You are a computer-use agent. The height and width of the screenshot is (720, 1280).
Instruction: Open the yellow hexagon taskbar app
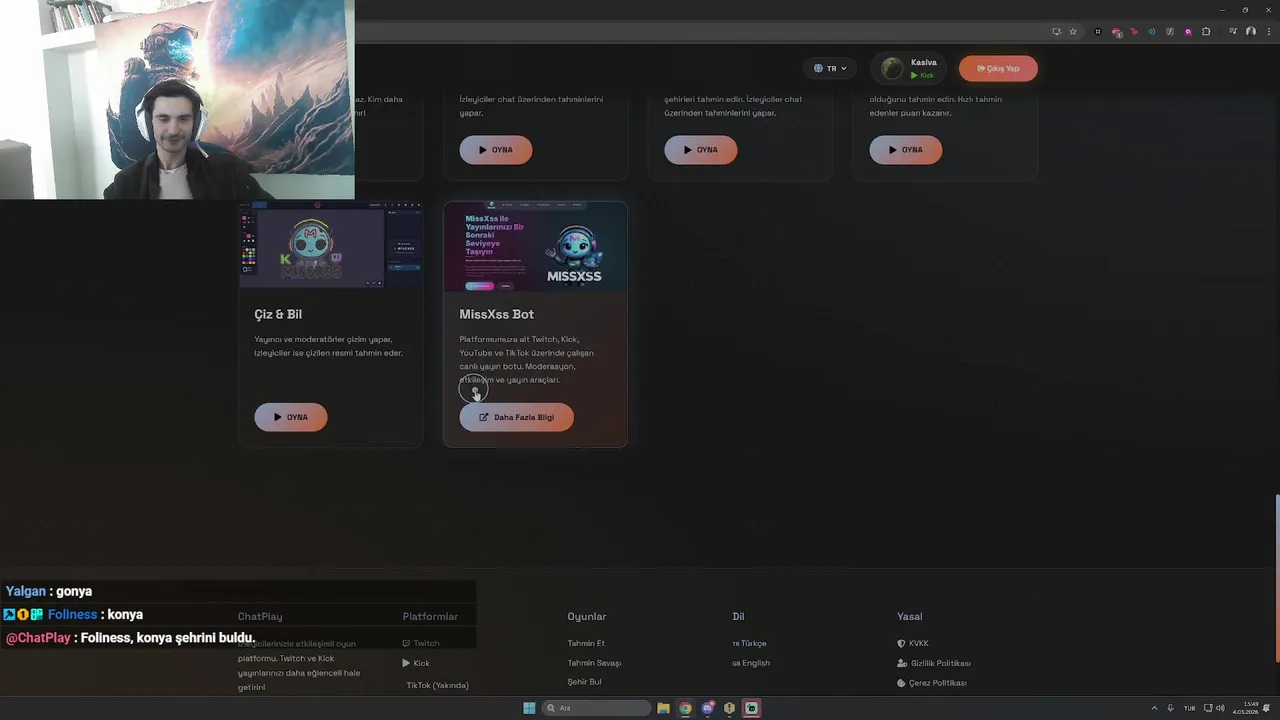pos(729,708)
